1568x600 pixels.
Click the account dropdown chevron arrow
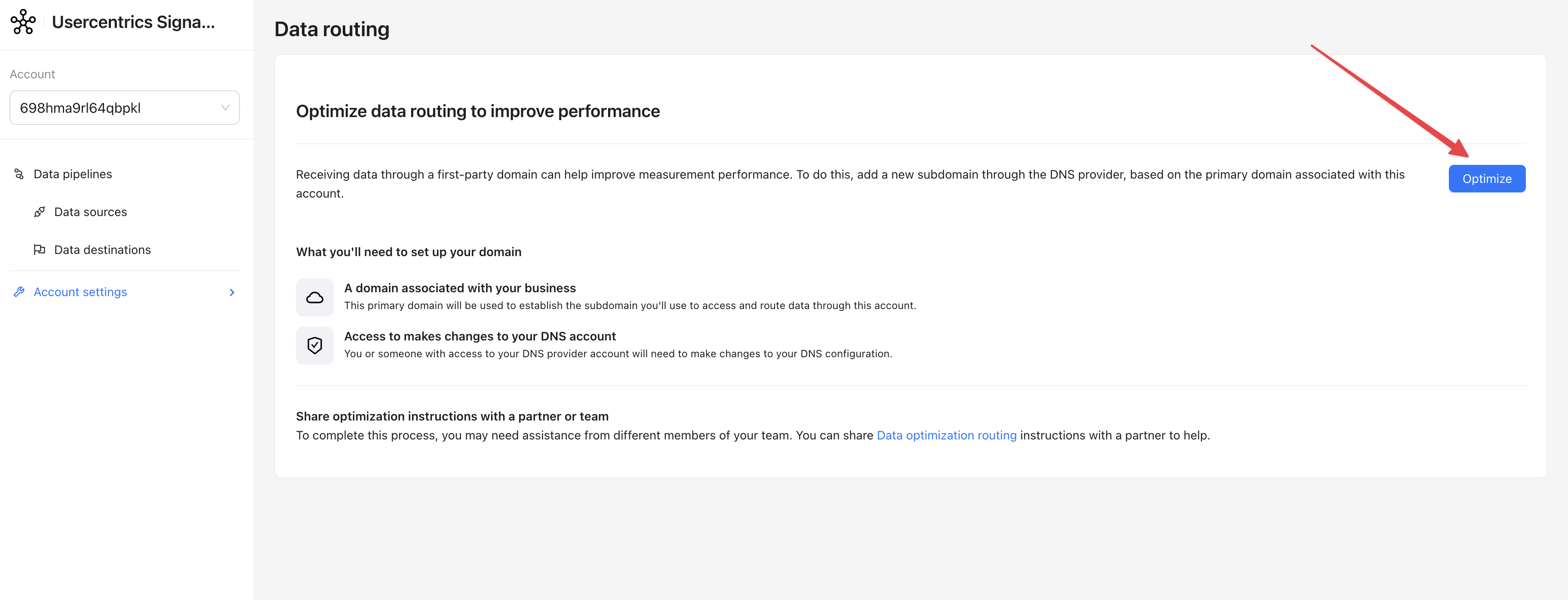225,108
